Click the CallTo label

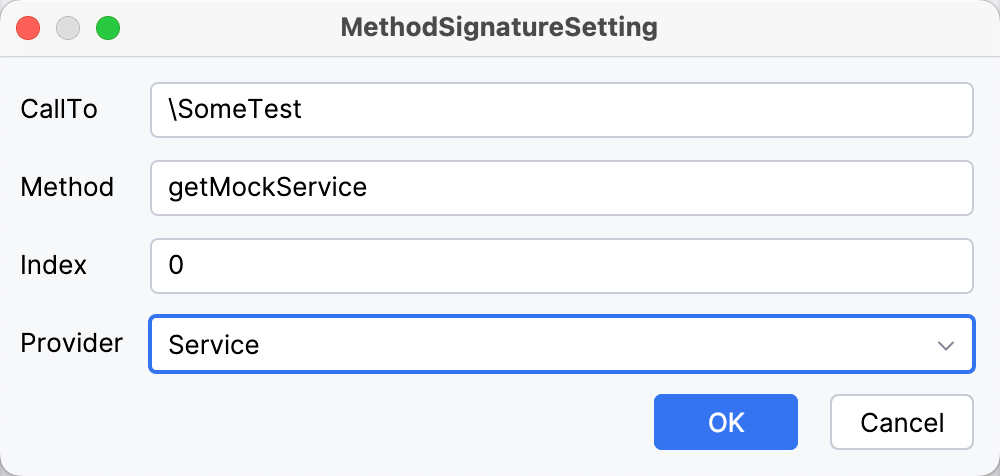click(59, 109)
